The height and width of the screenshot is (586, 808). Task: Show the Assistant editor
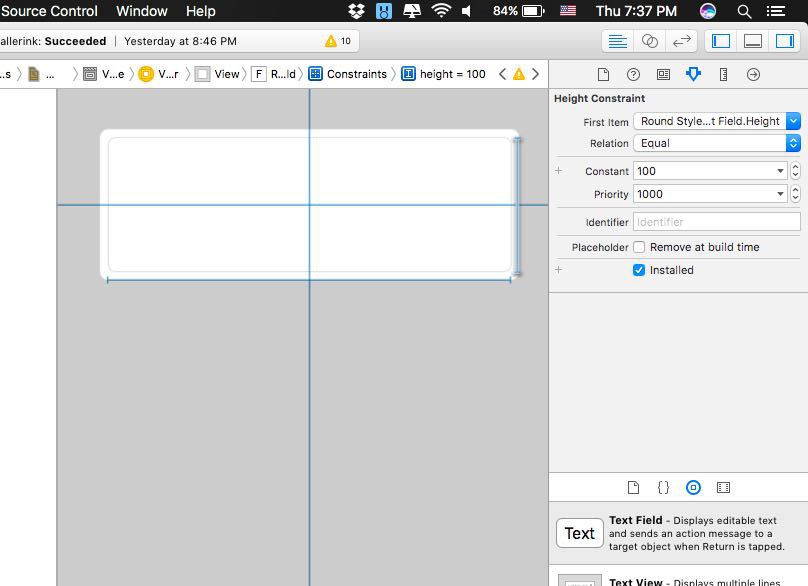649,41
